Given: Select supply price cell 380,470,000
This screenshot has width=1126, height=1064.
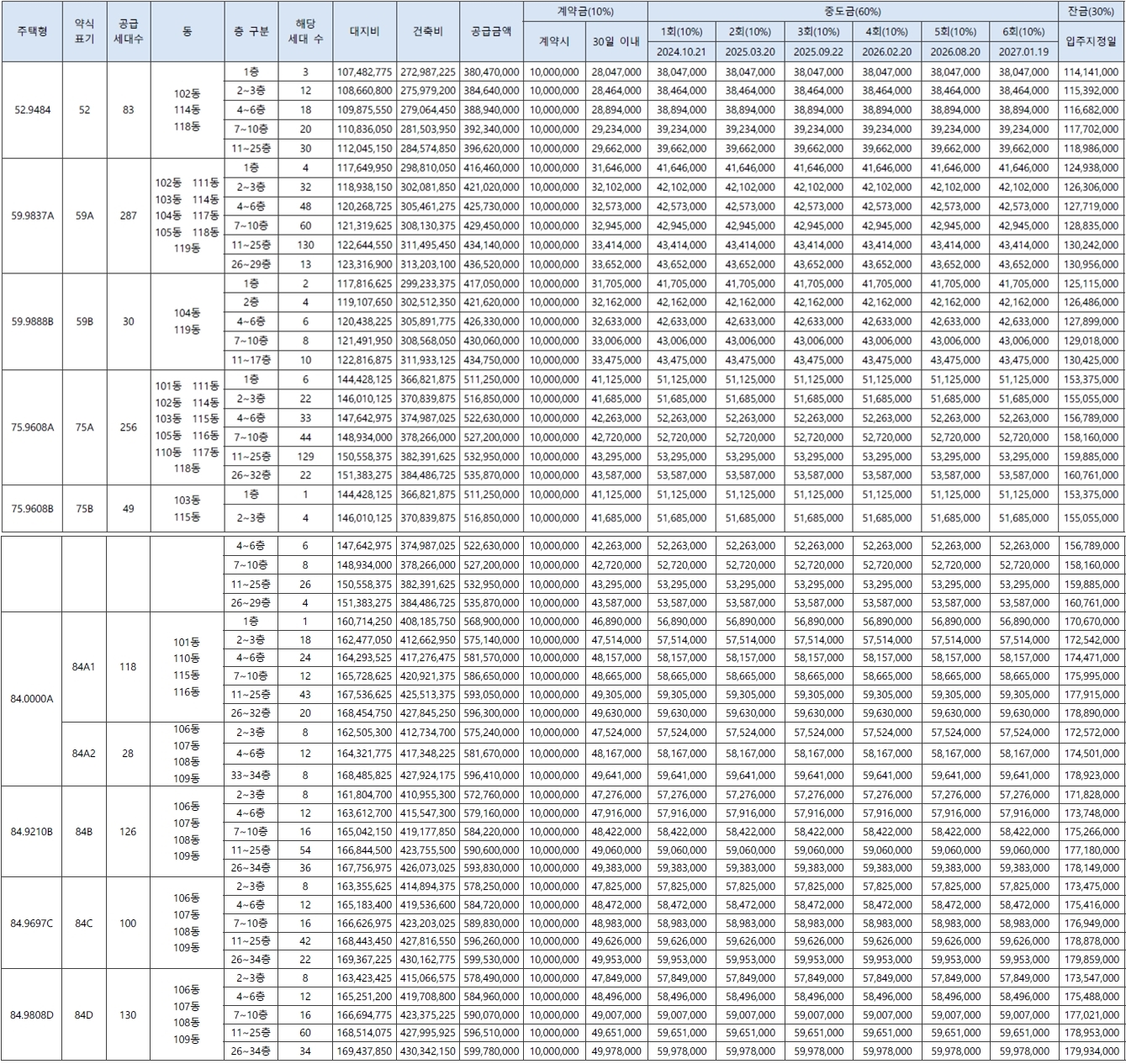Looking at the screenshot, I should pyautogui.click(x=490, y=72).
